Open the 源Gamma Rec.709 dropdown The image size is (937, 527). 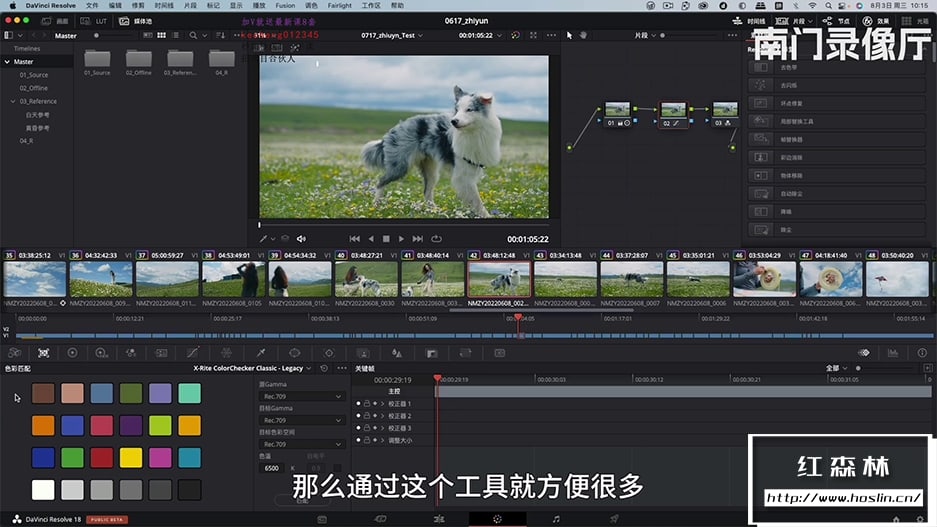(301, 396)
